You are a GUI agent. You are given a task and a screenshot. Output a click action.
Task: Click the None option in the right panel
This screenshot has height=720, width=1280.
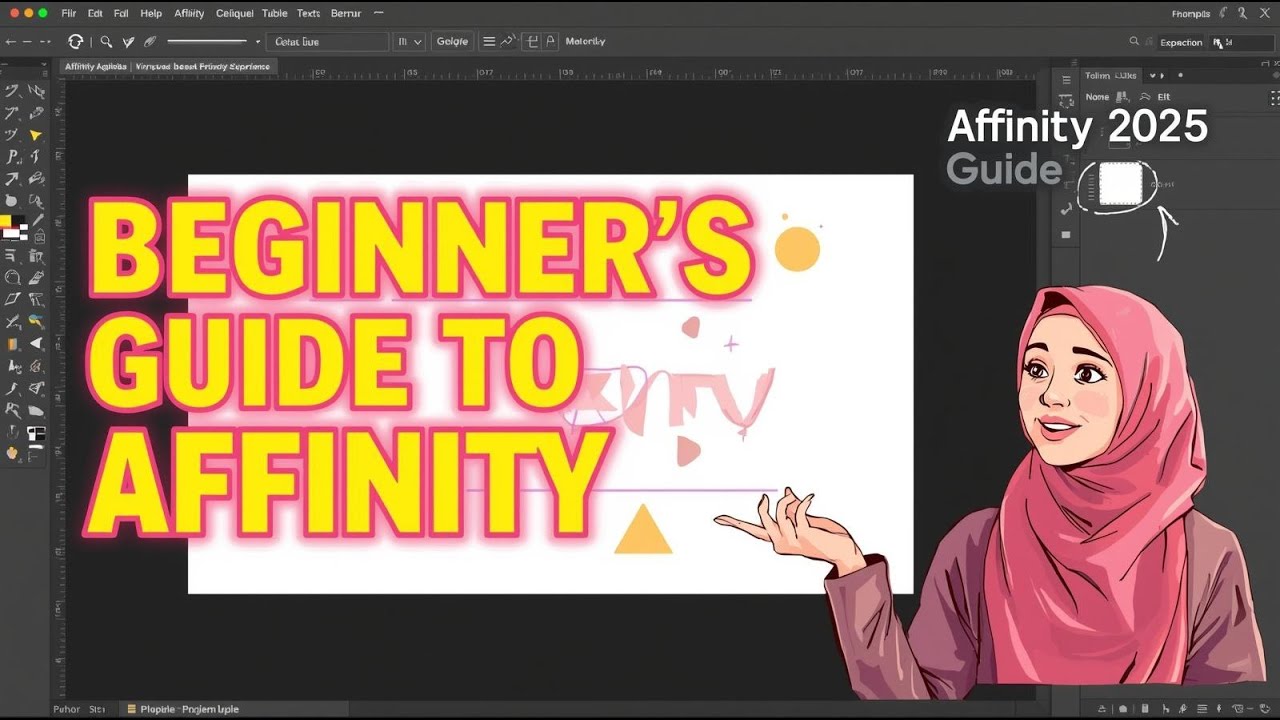(x=1097, y=97)
